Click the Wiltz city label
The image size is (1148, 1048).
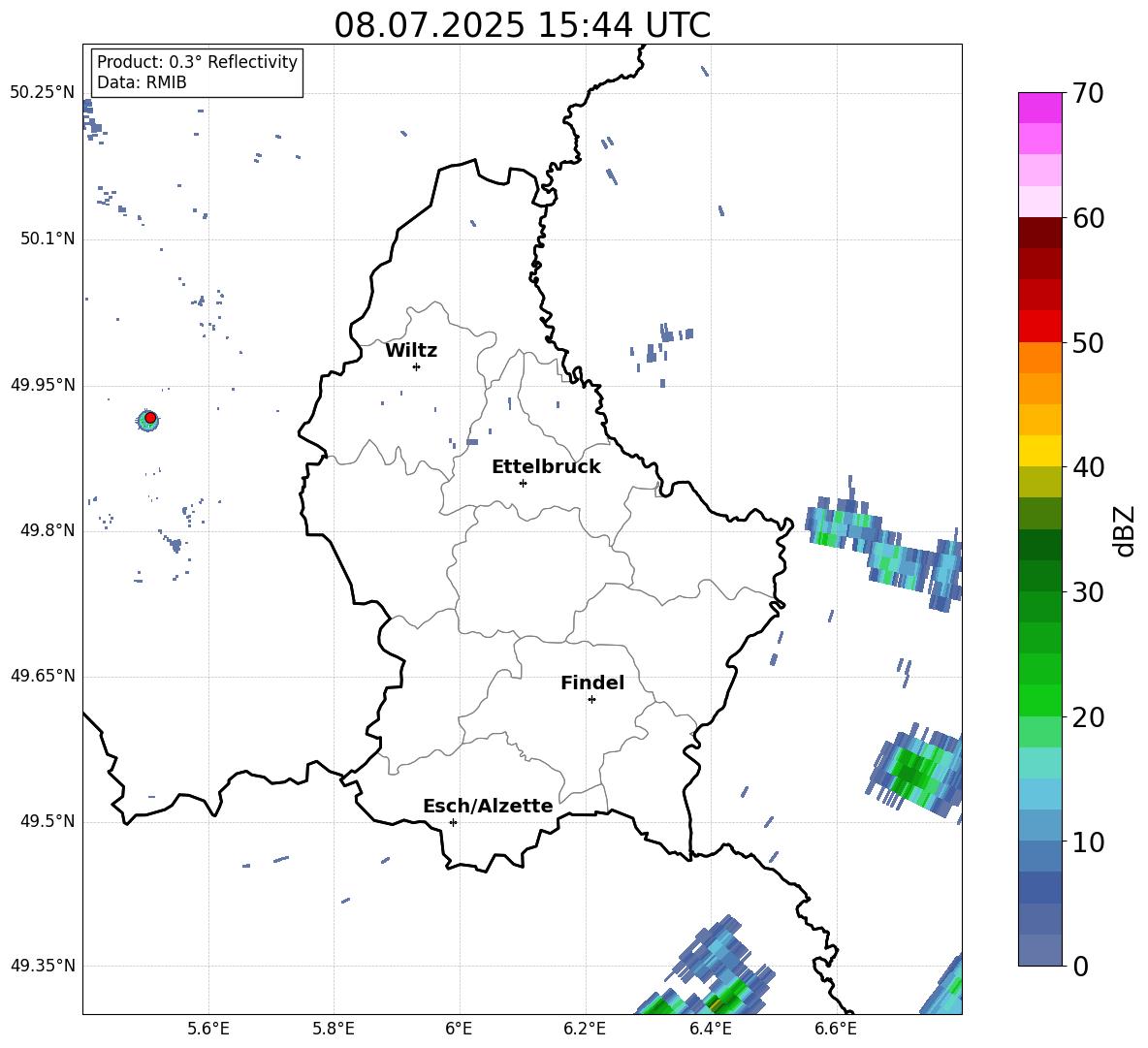coord(411,351)
